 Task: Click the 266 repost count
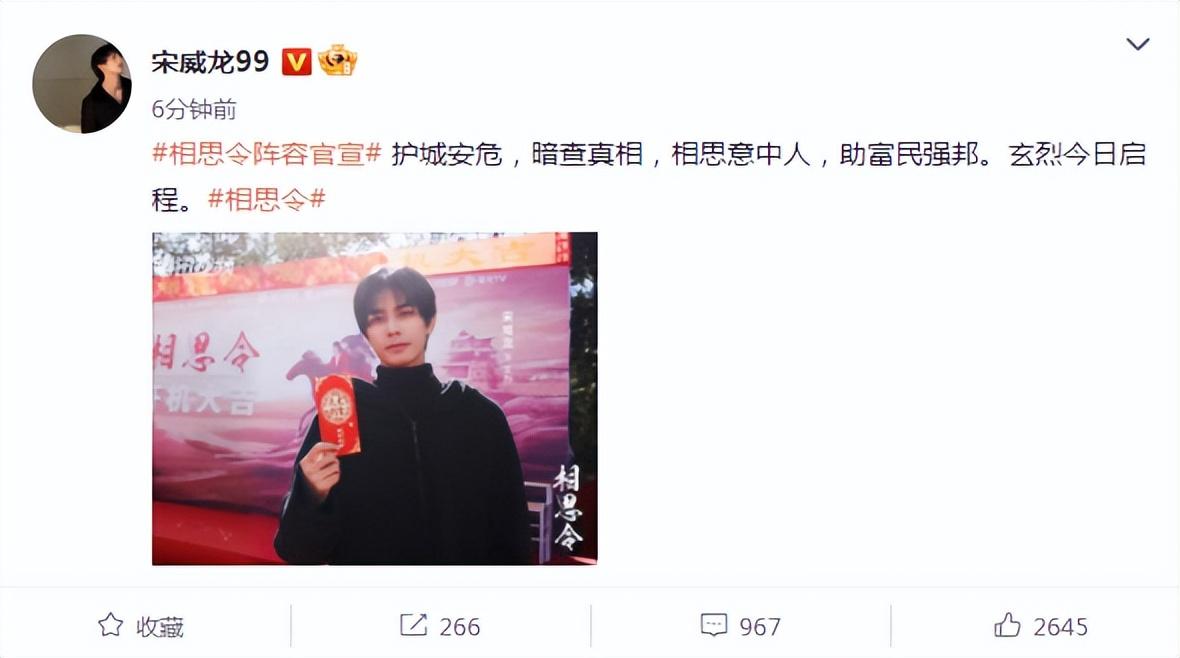460,626
